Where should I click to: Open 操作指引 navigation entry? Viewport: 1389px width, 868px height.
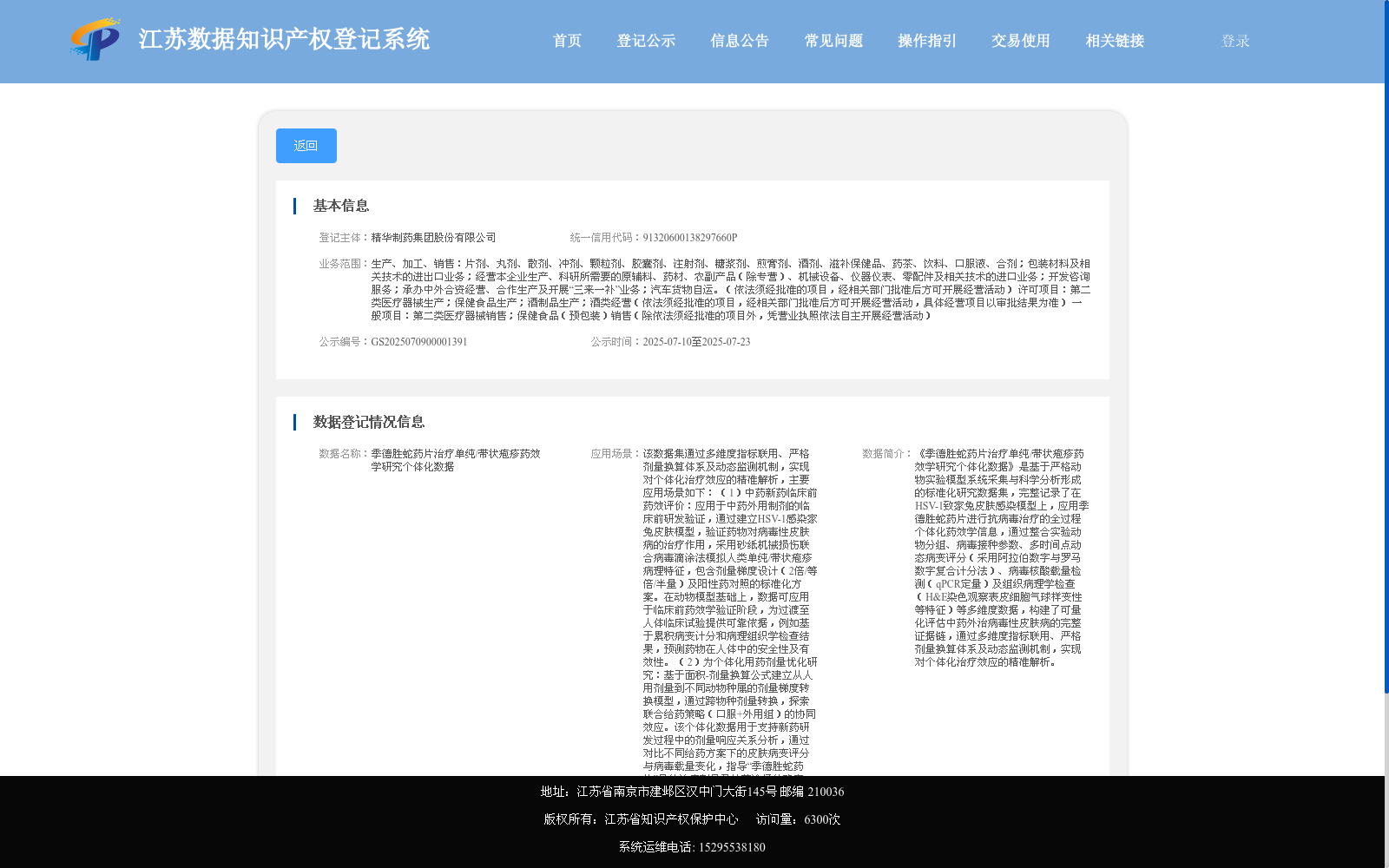927,41
